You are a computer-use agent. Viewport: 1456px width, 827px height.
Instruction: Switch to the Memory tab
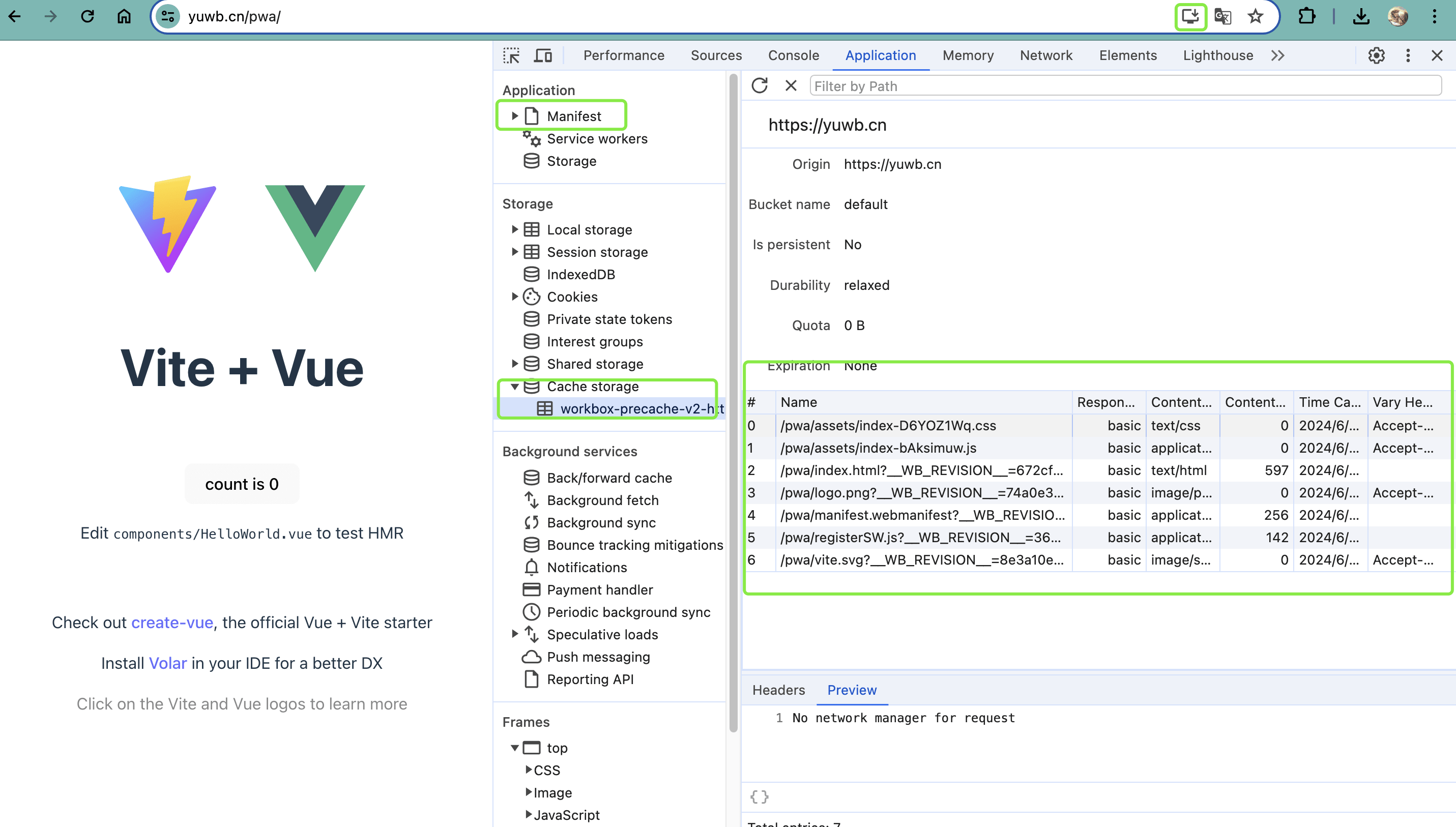pos(968,55)
